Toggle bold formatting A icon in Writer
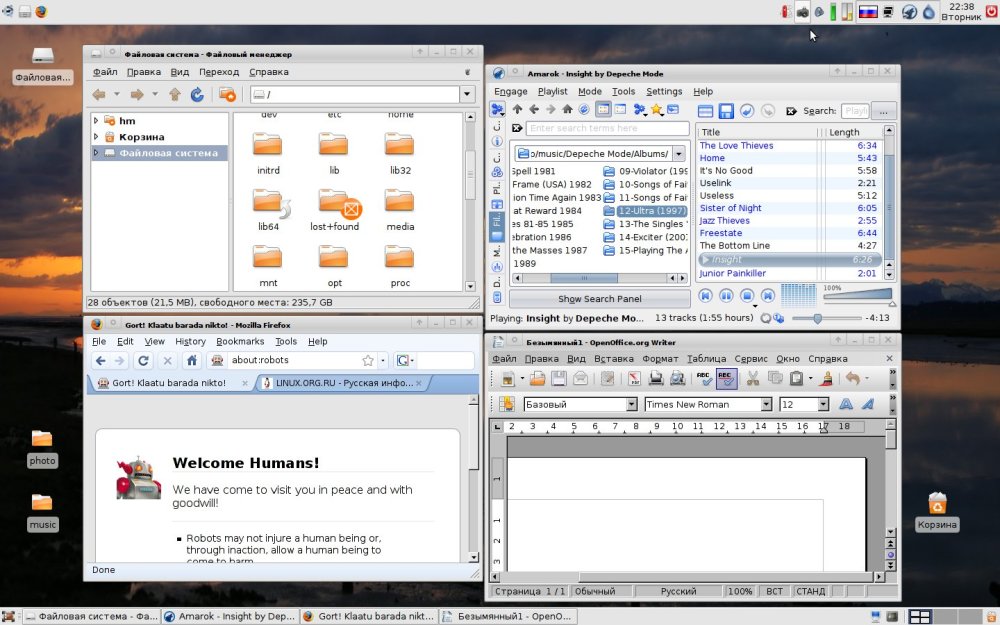This screenshot has width=1000, height=625. pyautogui.click(x=846, y=404)
